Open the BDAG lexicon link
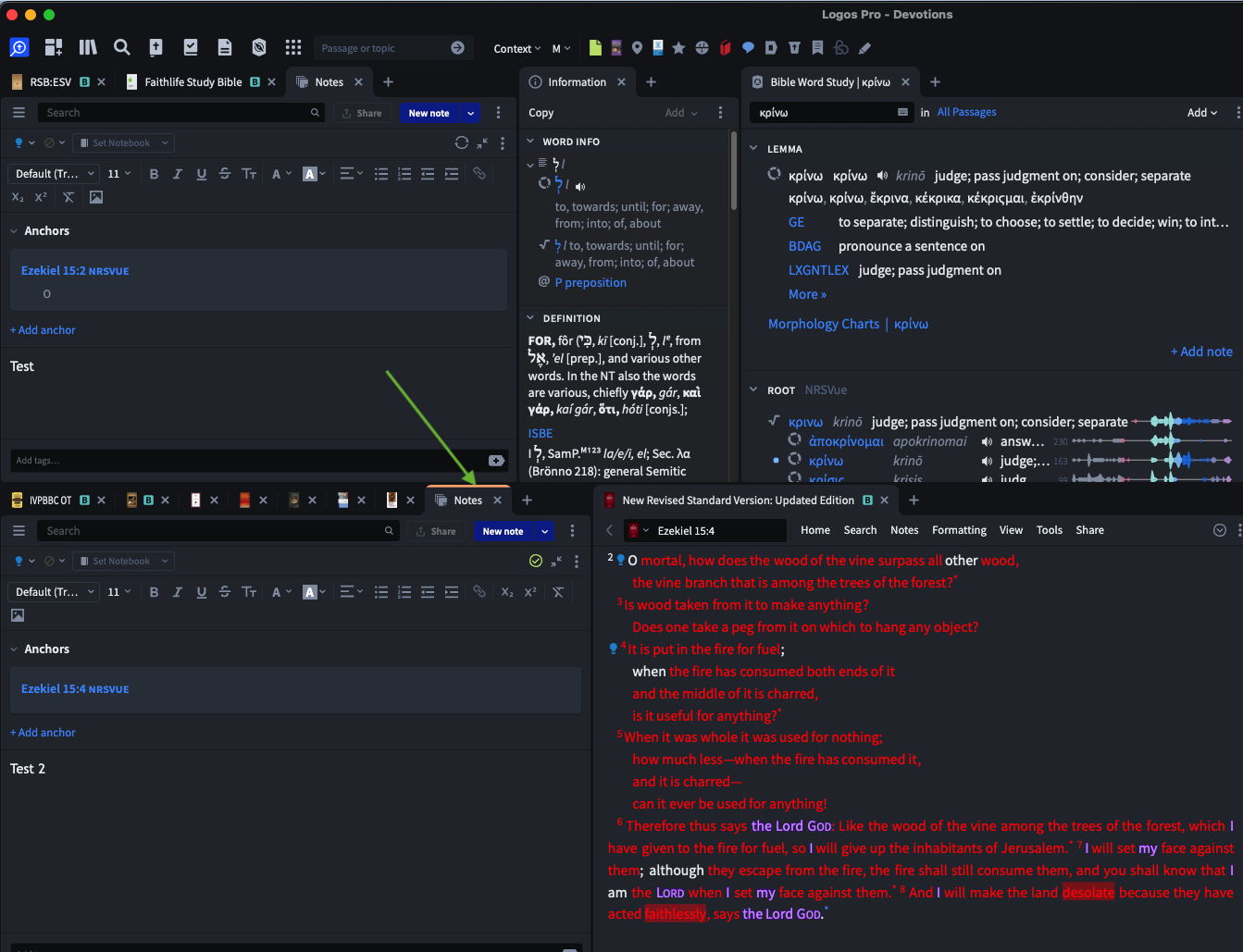 [x=805, y=246]
